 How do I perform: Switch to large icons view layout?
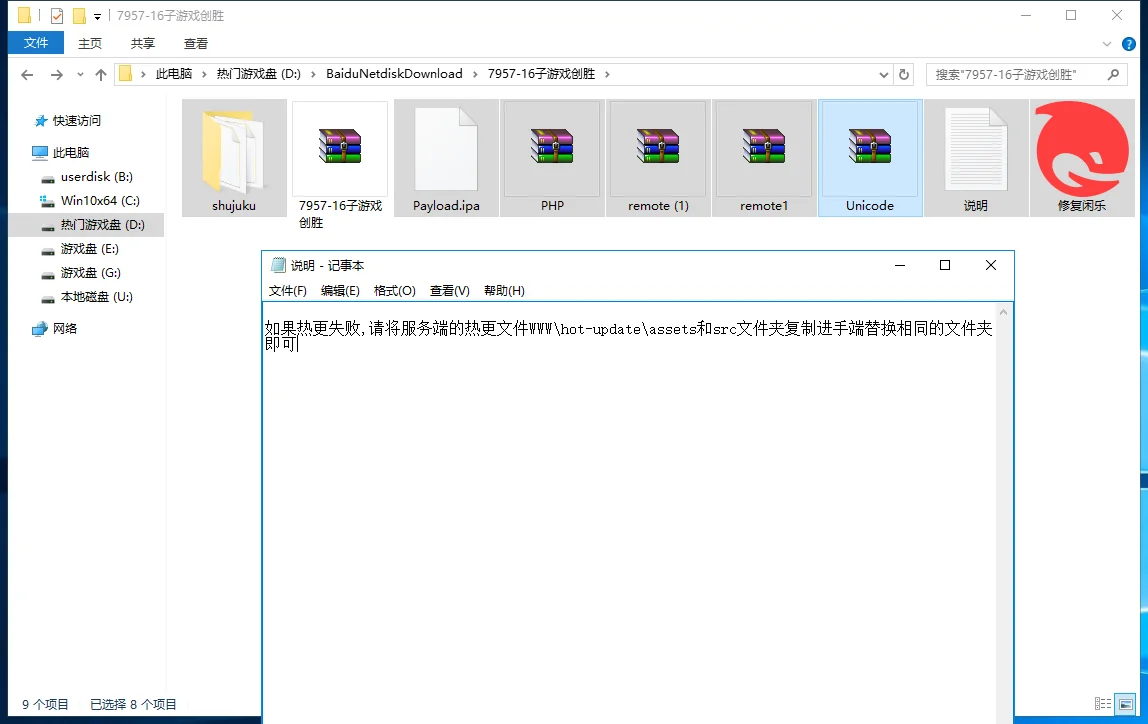(1126, 704)
